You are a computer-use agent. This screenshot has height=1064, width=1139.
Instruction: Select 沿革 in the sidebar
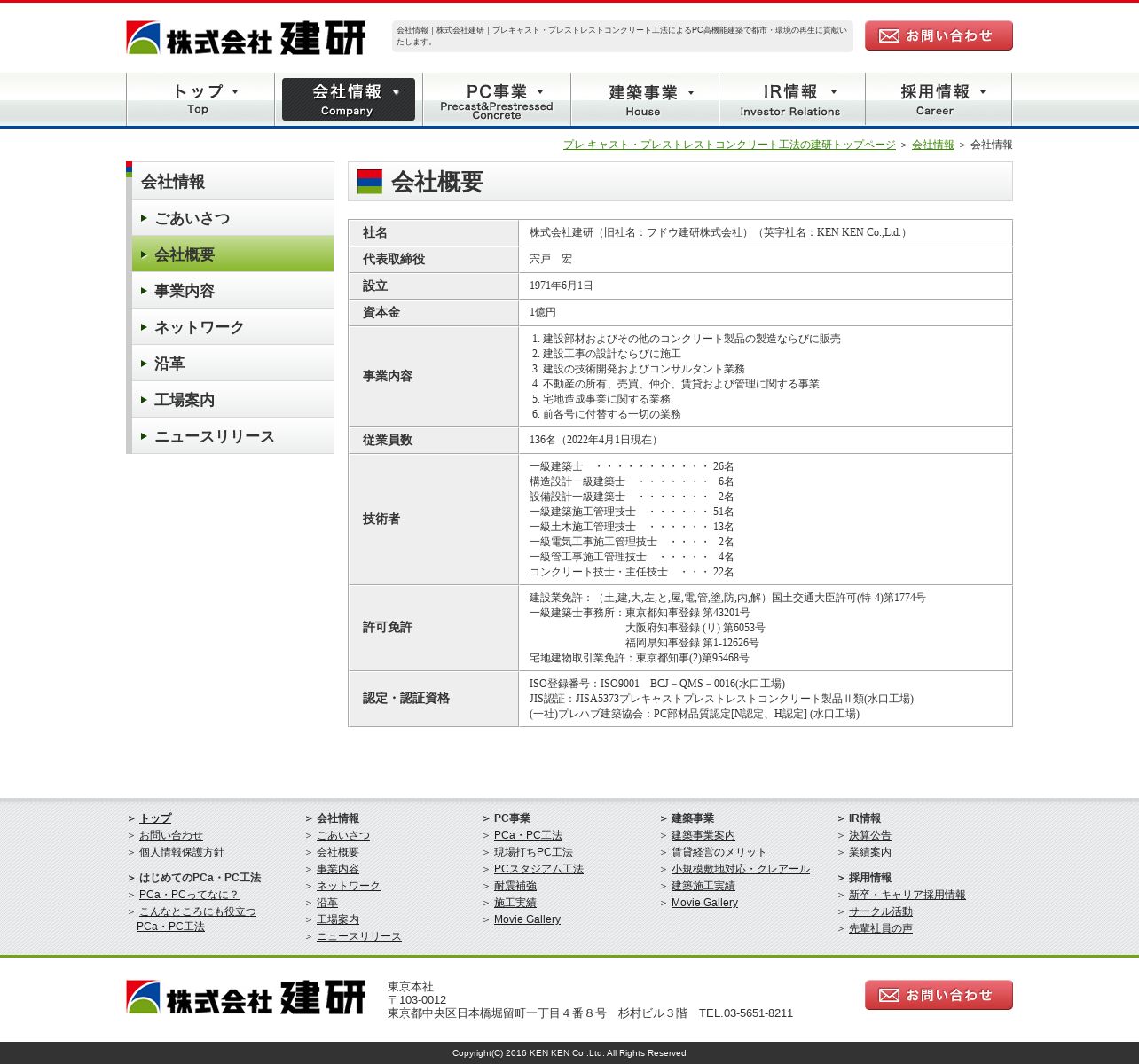click(232, 364)
